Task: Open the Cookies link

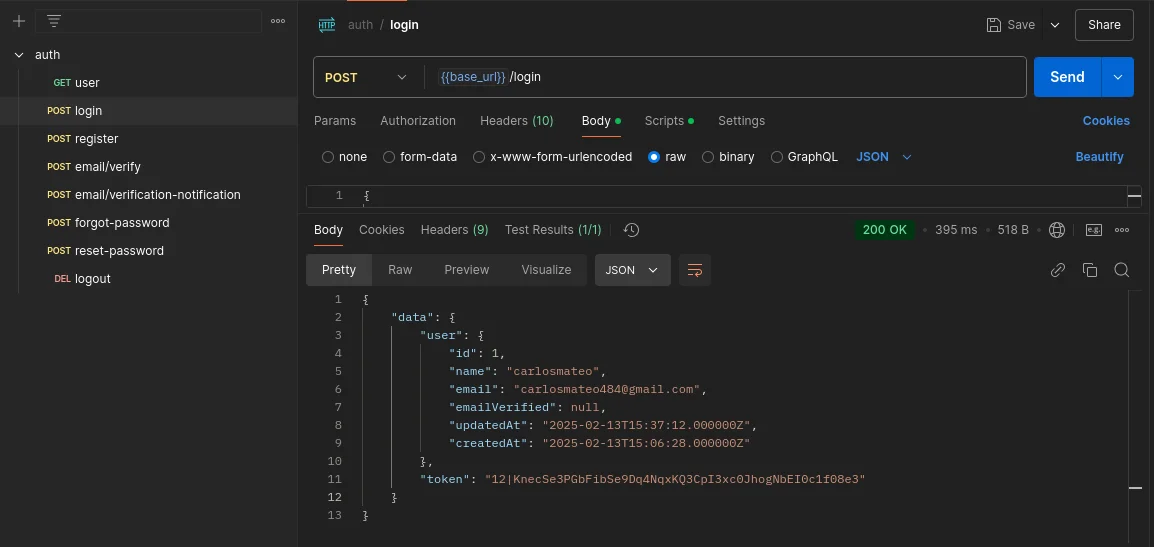Action: click(x=1106, y=121)
